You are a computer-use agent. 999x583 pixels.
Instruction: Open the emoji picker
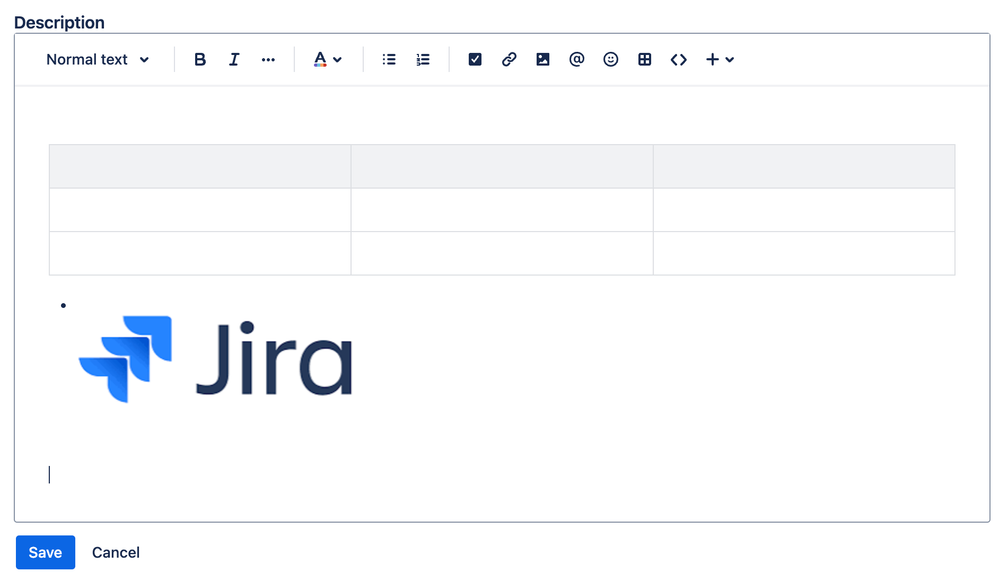(610, 59)
